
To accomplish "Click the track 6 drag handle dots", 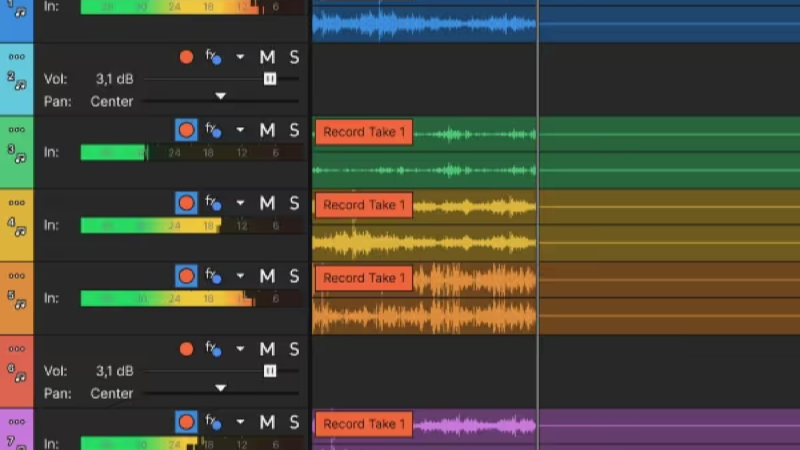I will pos(17,348).
